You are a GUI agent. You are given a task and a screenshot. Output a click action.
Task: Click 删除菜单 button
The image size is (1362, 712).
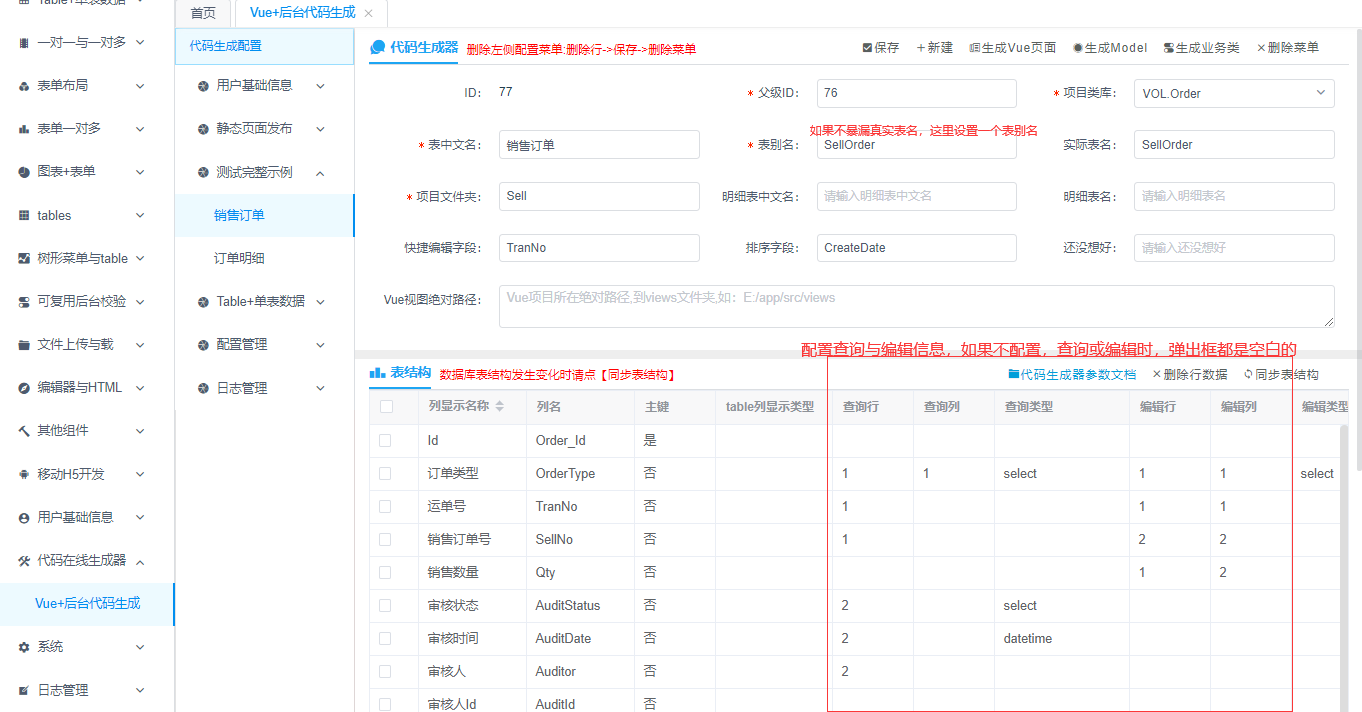(x=1287, y=48)
